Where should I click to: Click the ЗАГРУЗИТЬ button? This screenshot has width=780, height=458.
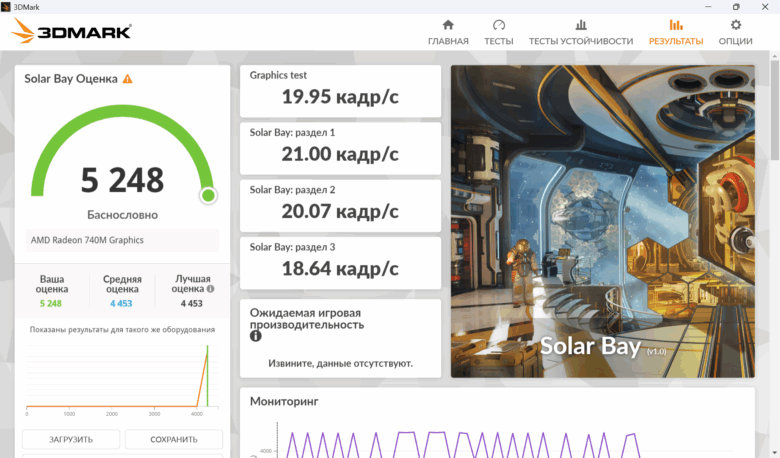click(71, 440)
